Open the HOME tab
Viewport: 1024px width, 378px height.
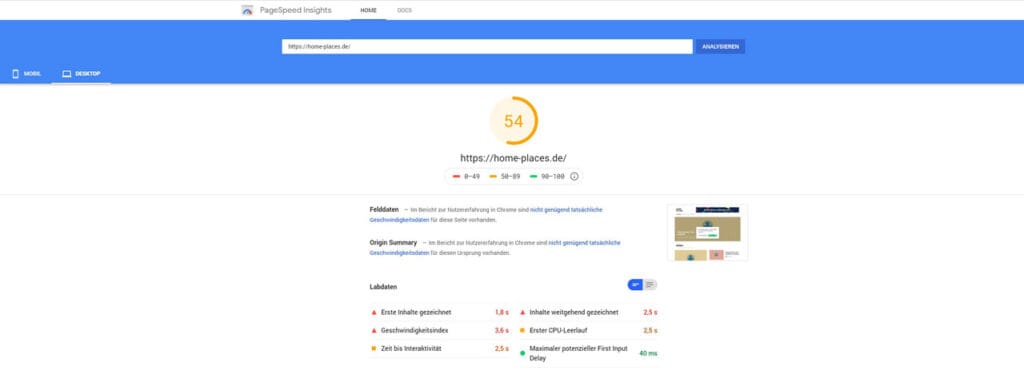pos(368,10)
